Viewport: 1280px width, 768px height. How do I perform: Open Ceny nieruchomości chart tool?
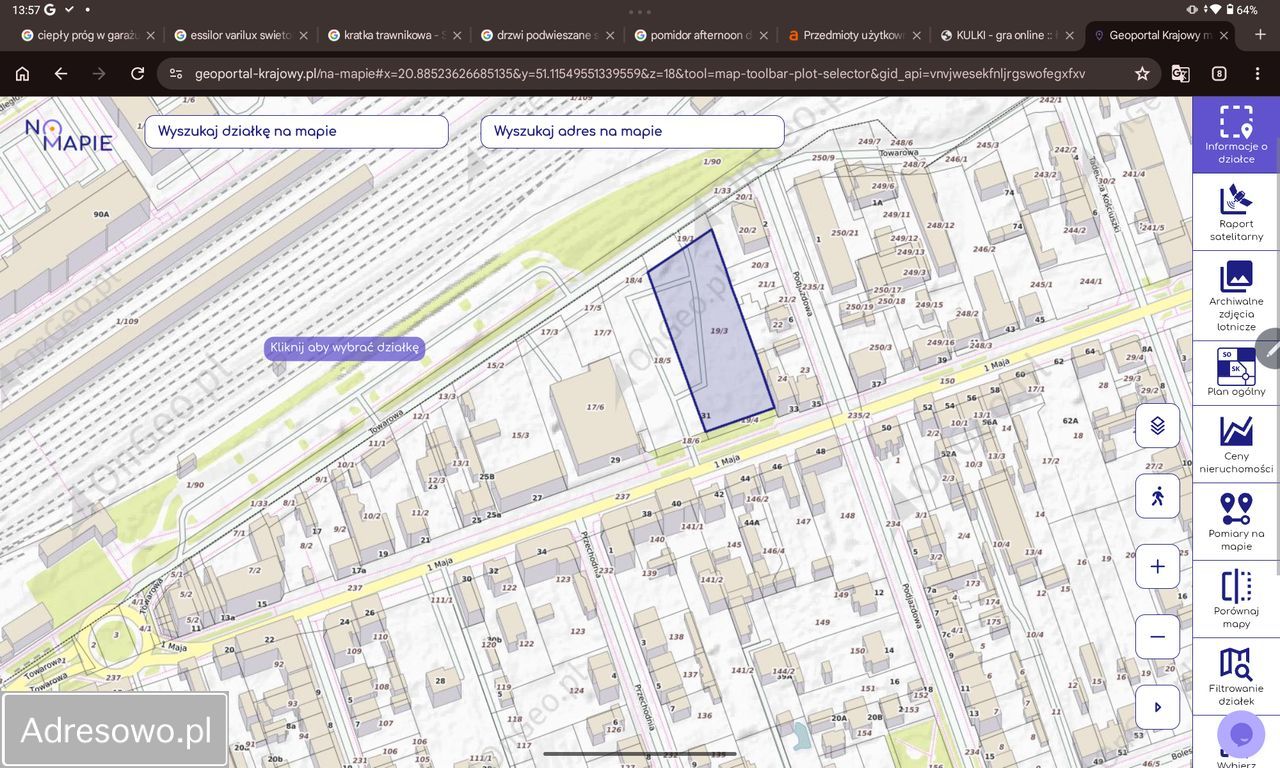[1236, 444]
